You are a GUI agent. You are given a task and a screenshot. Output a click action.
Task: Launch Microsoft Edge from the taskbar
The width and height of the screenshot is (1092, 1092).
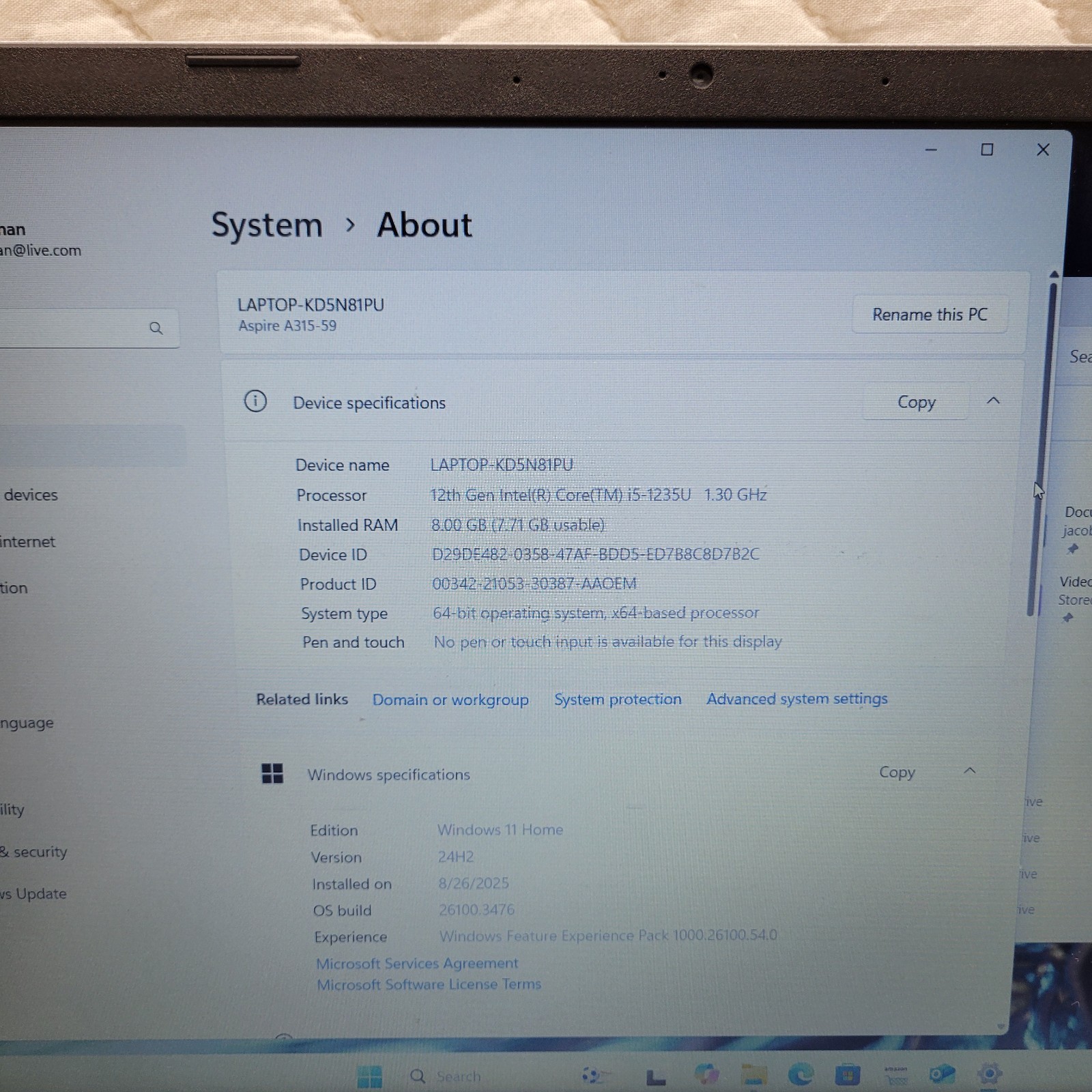point(801,1075)
